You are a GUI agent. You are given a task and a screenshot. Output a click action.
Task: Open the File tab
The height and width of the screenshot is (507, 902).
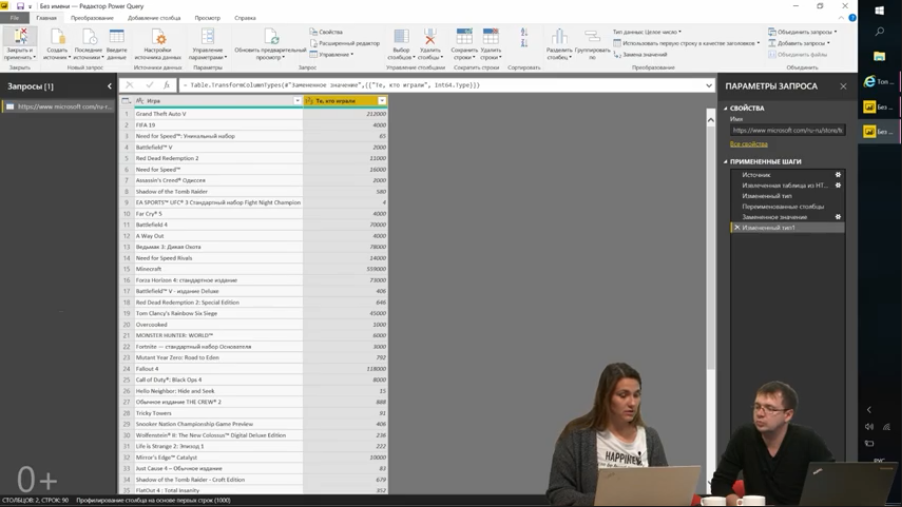click(14, 18)
